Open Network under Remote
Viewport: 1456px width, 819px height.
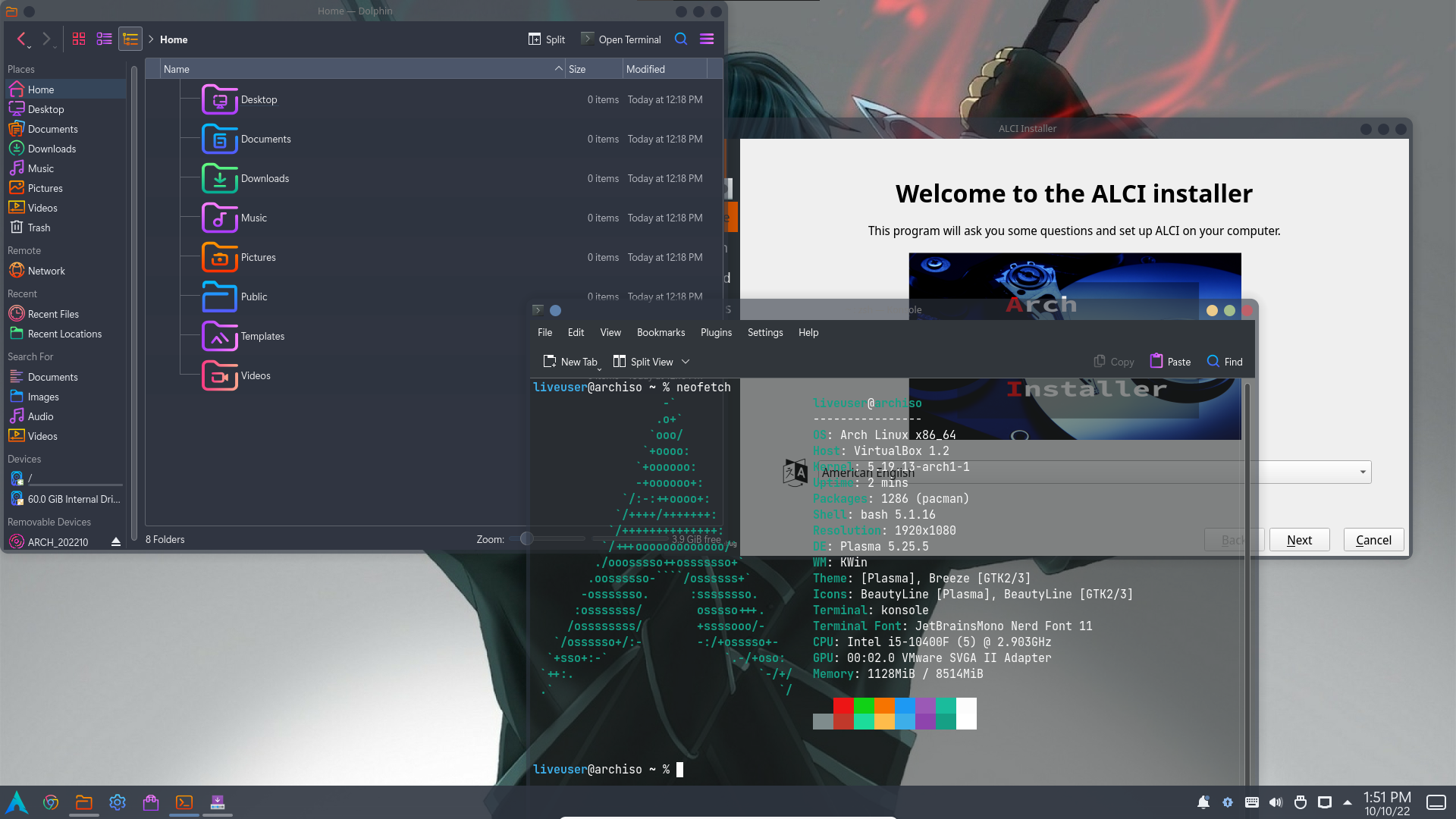[66, 271]
